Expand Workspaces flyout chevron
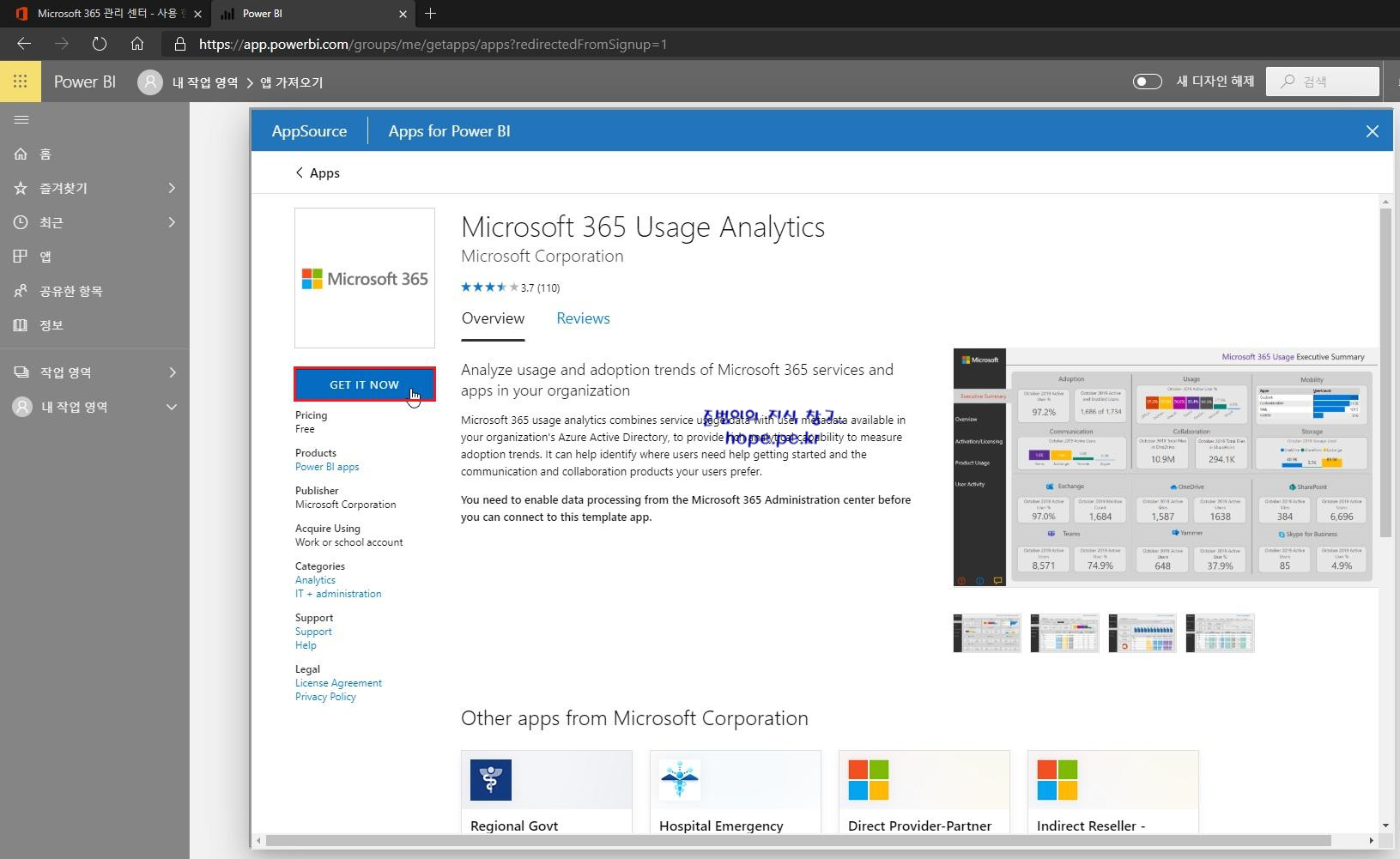1400x859 pixels. click(172, 372)
